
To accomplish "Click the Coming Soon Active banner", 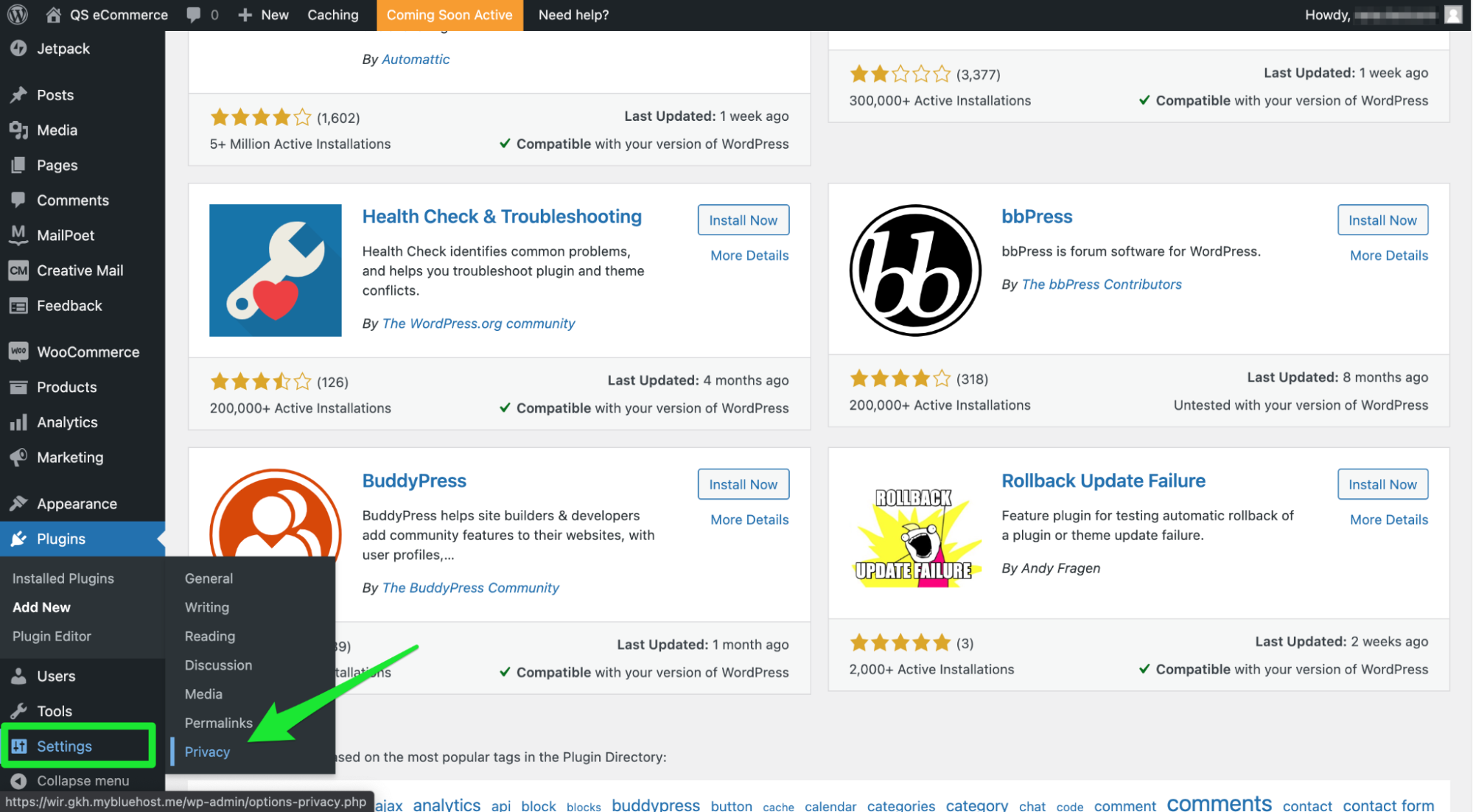I will click(x=449, y=15).
